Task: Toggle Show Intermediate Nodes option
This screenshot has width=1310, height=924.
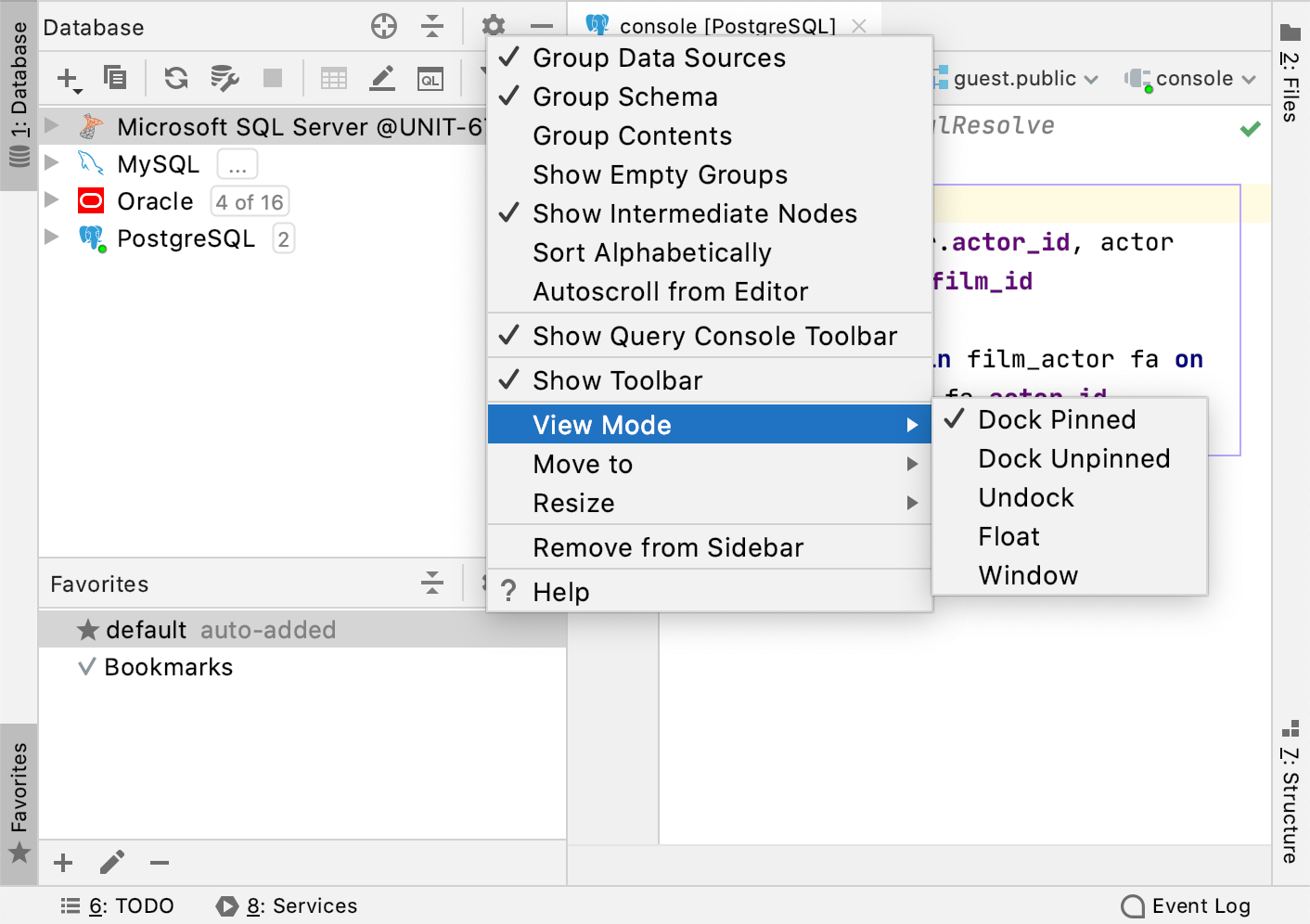Action: (x=710, y=213)
